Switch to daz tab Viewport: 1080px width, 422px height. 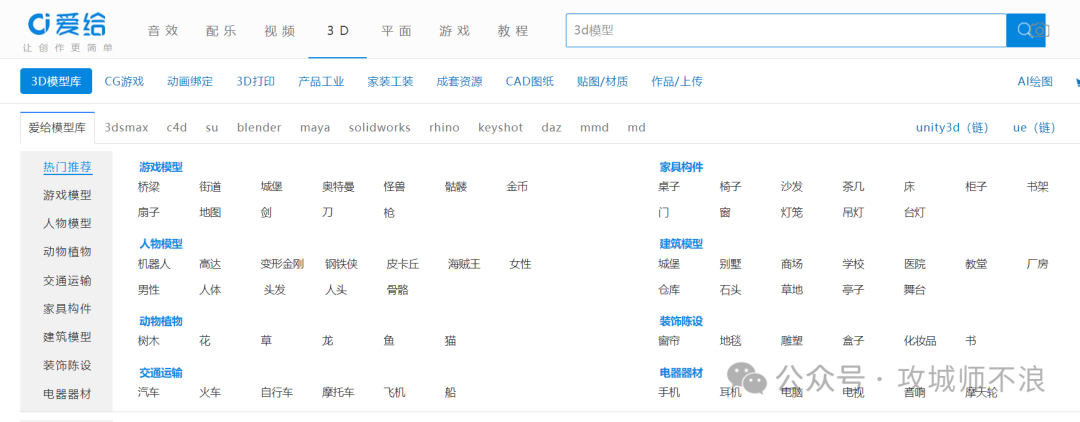(x=551, y=127)
